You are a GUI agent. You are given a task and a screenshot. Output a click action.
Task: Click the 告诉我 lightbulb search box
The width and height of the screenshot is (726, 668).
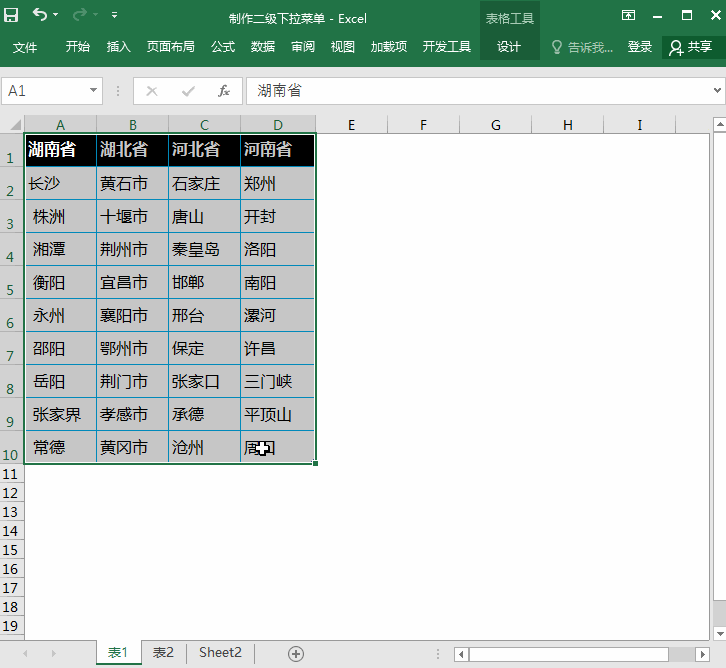click(x=582, y=47)
